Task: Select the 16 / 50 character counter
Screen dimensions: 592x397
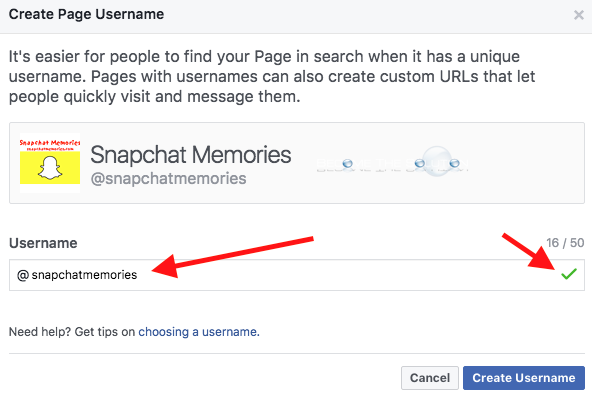Action: click(565, 243)
